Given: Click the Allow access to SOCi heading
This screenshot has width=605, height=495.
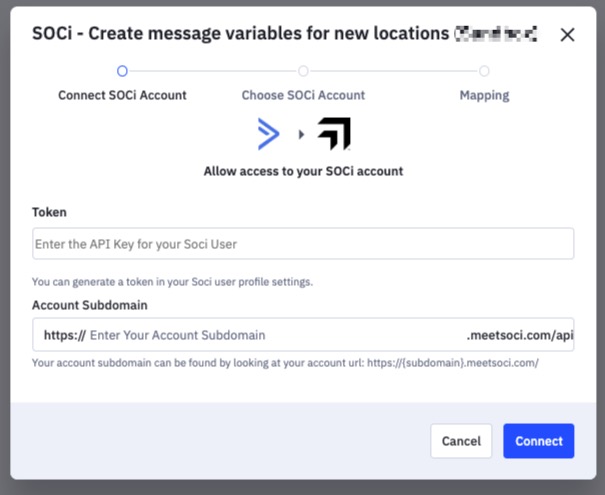Looking at the screenshot, I should tap(303, 171).
